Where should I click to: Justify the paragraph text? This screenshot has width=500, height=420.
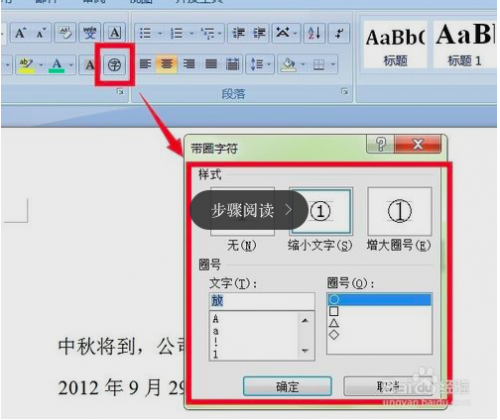pyautogui.click(x=211, y=64)
